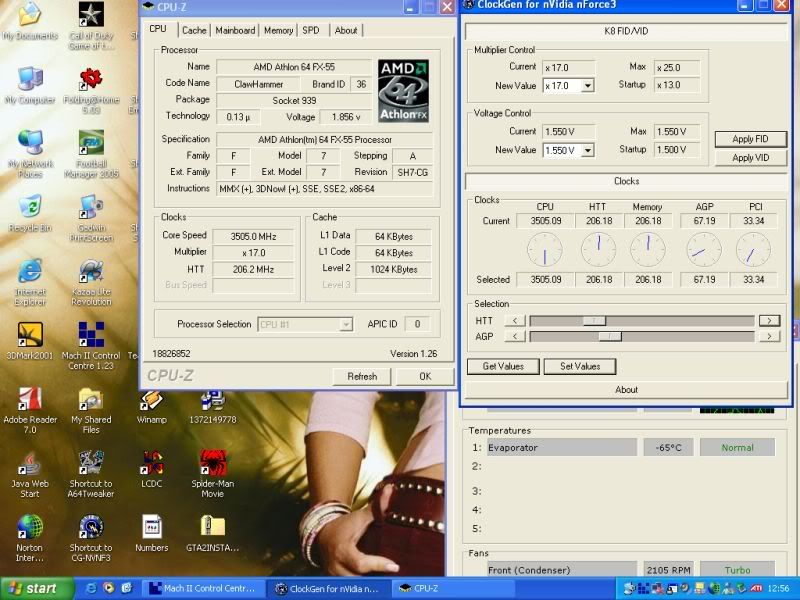The height and width of the screenshot is (600, 800).
Task: Launch Java Web Start shortcut
Action: (30, 474)
